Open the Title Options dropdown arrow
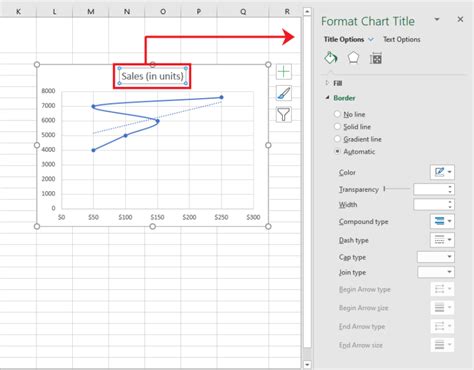The height and width of the screenshot is (370, 474). point(371,39)
